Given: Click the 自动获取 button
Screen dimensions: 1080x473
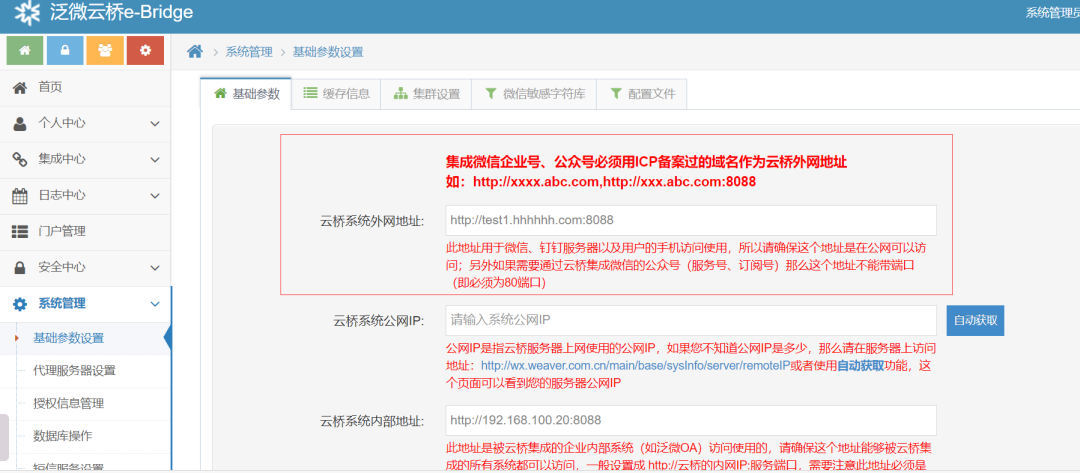Looking at the screenshot, I should (x=975, y=321).
